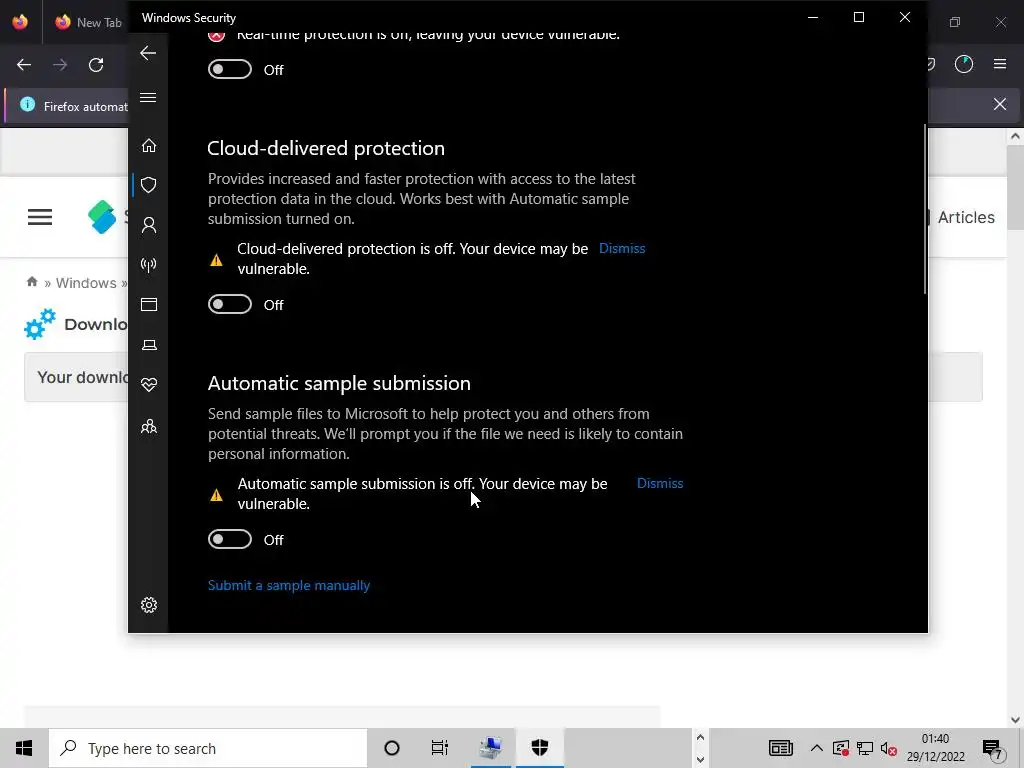The image size is (1024, 768).
Task: Open Family options icon in sidebar
Action: 149,426
